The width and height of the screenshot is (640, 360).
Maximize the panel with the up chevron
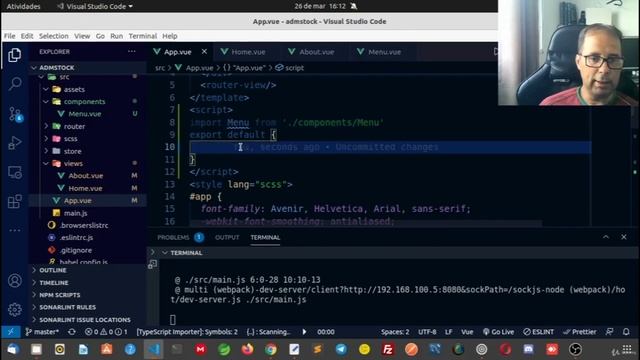(606, 237)
